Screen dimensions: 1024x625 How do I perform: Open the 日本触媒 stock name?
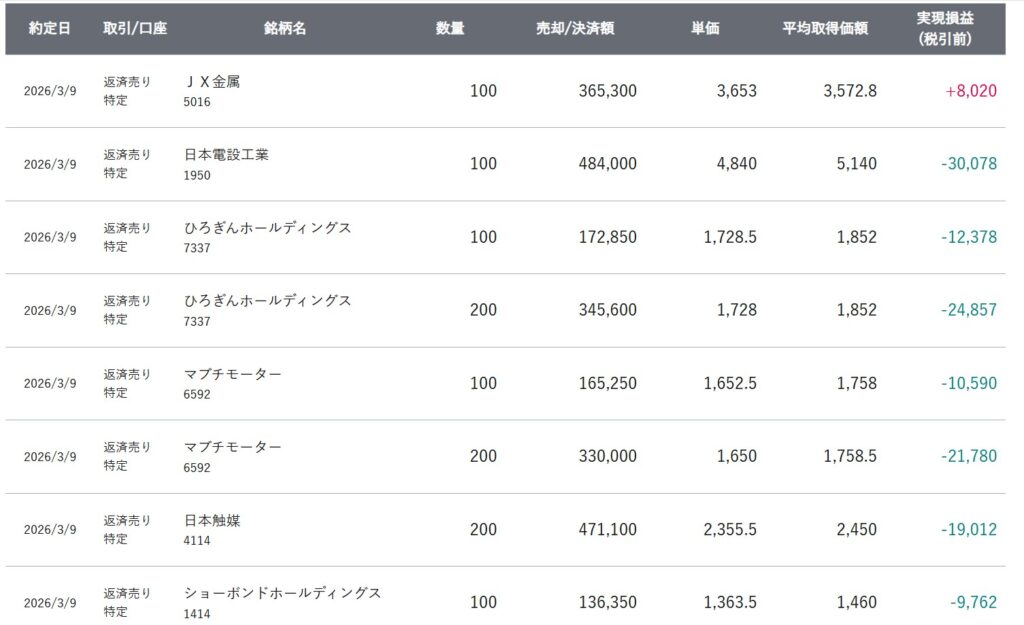click(213, 520)
